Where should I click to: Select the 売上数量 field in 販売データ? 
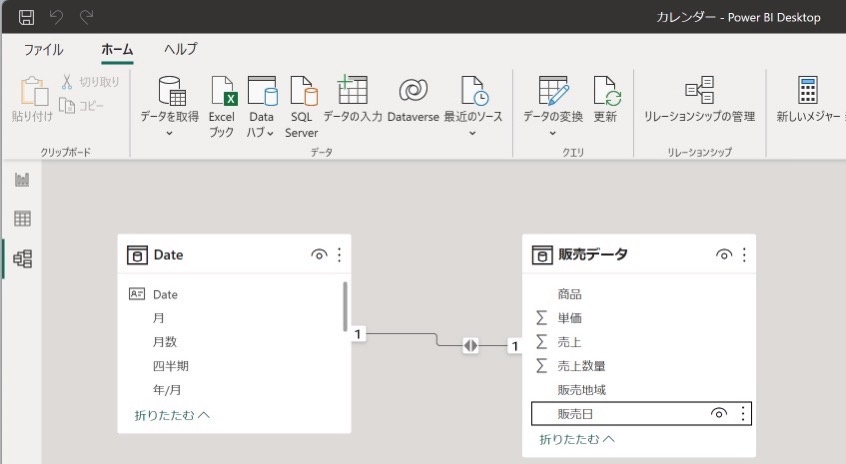[581, 366]
